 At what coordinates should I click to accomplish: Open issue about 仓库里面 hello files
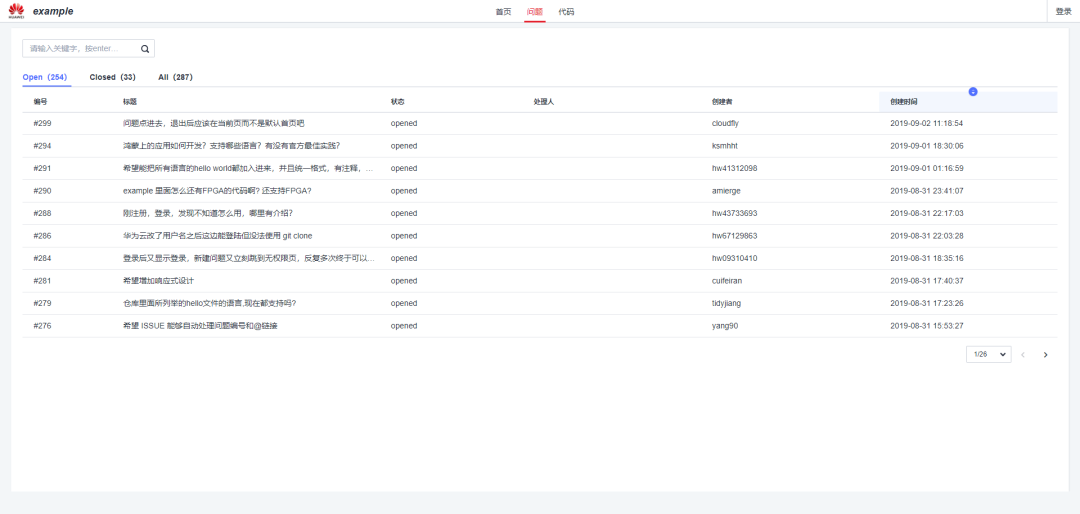(x=209, y=303)
